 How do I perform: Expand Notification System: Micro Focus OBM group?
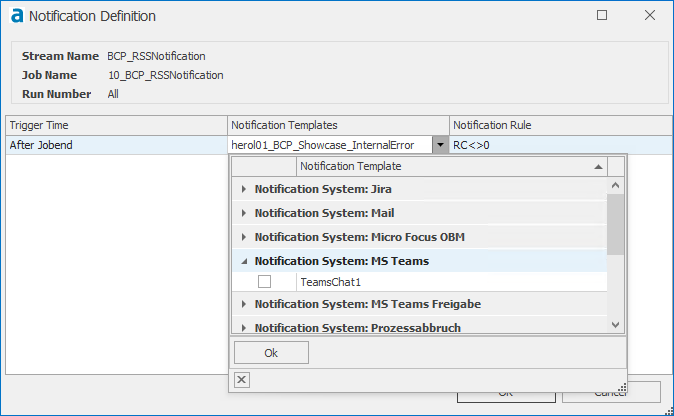coord(244,237)
